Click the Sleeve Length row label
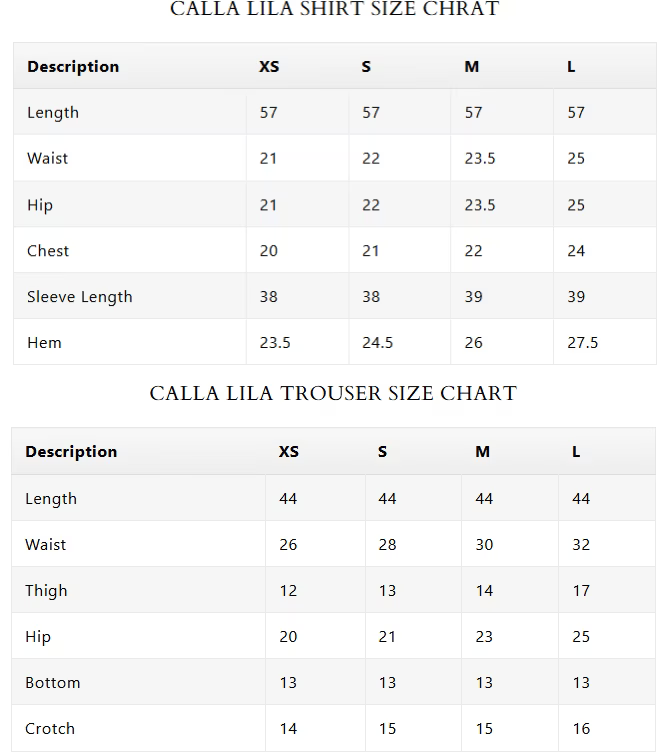 79,297
